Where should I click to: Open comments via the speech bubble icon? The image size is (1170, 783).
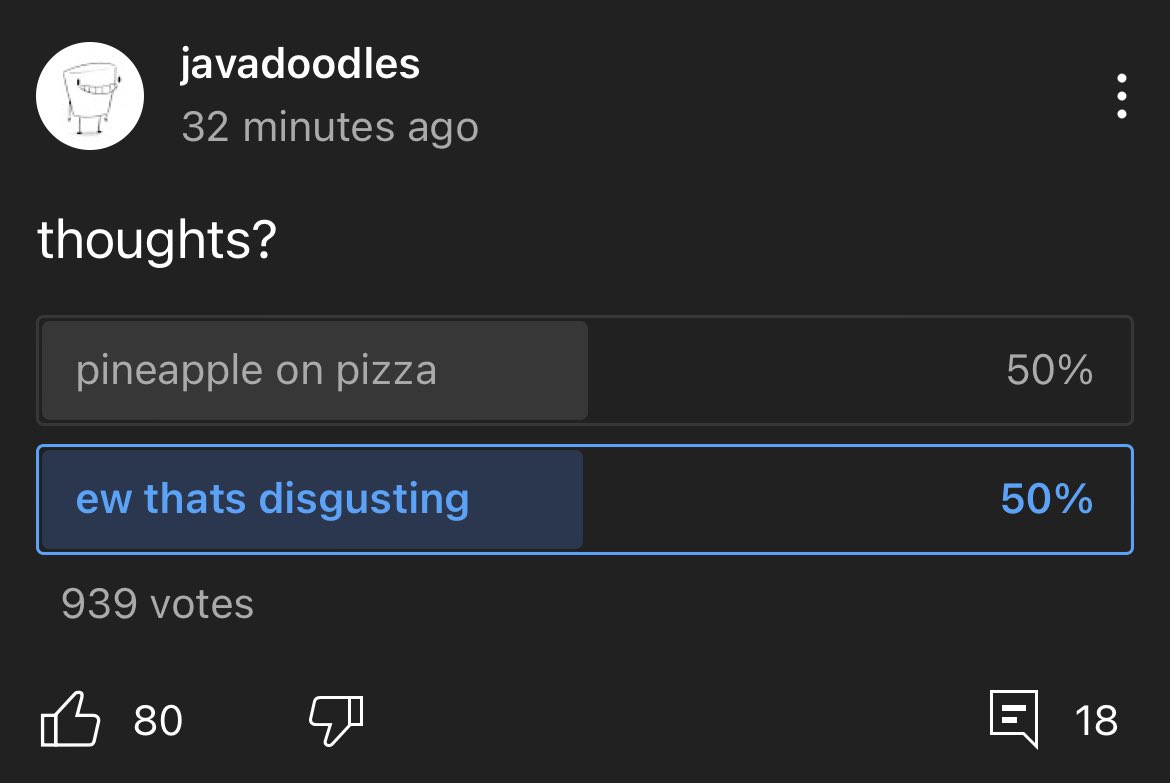pos(1014,719)
